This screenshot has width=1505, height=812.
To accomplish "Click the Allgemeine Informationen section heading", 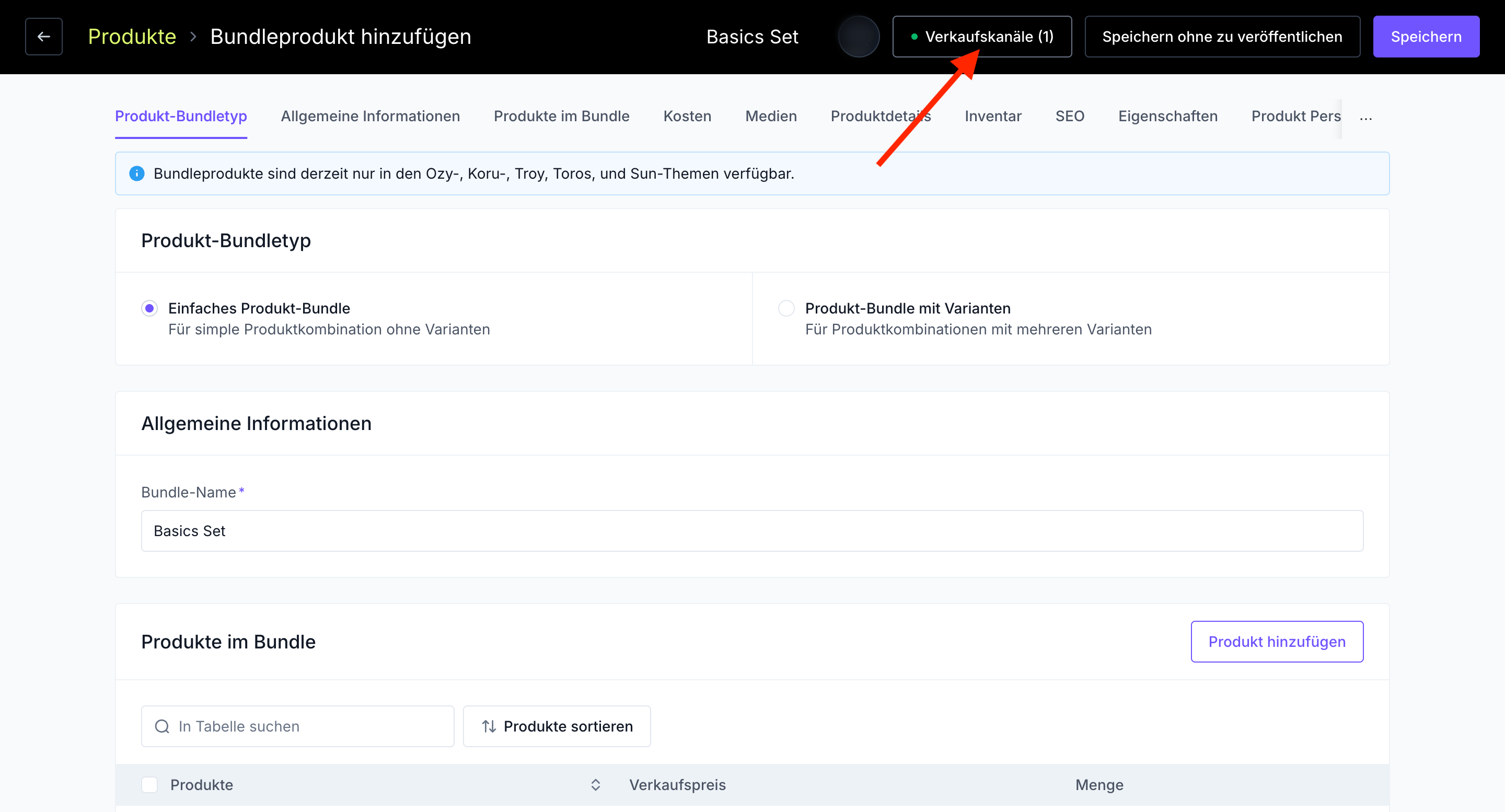I will (257, 423).
